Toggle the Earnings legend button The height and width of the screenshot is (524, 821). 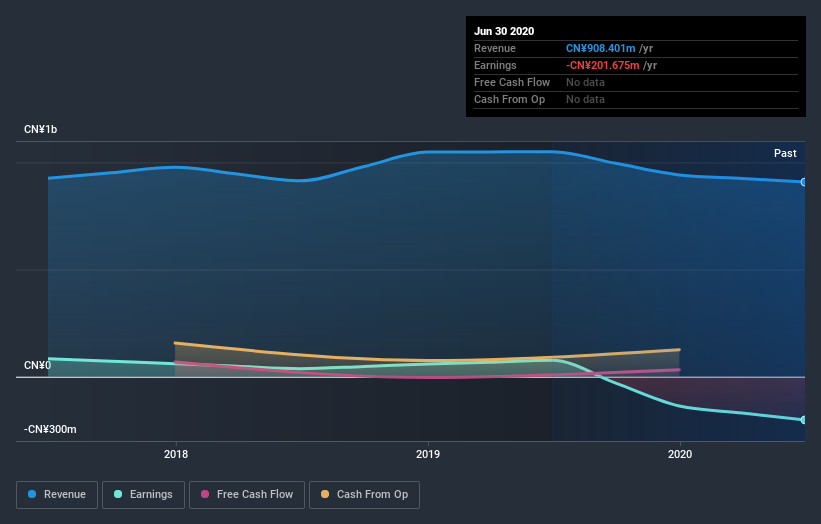tap(143, 495)
